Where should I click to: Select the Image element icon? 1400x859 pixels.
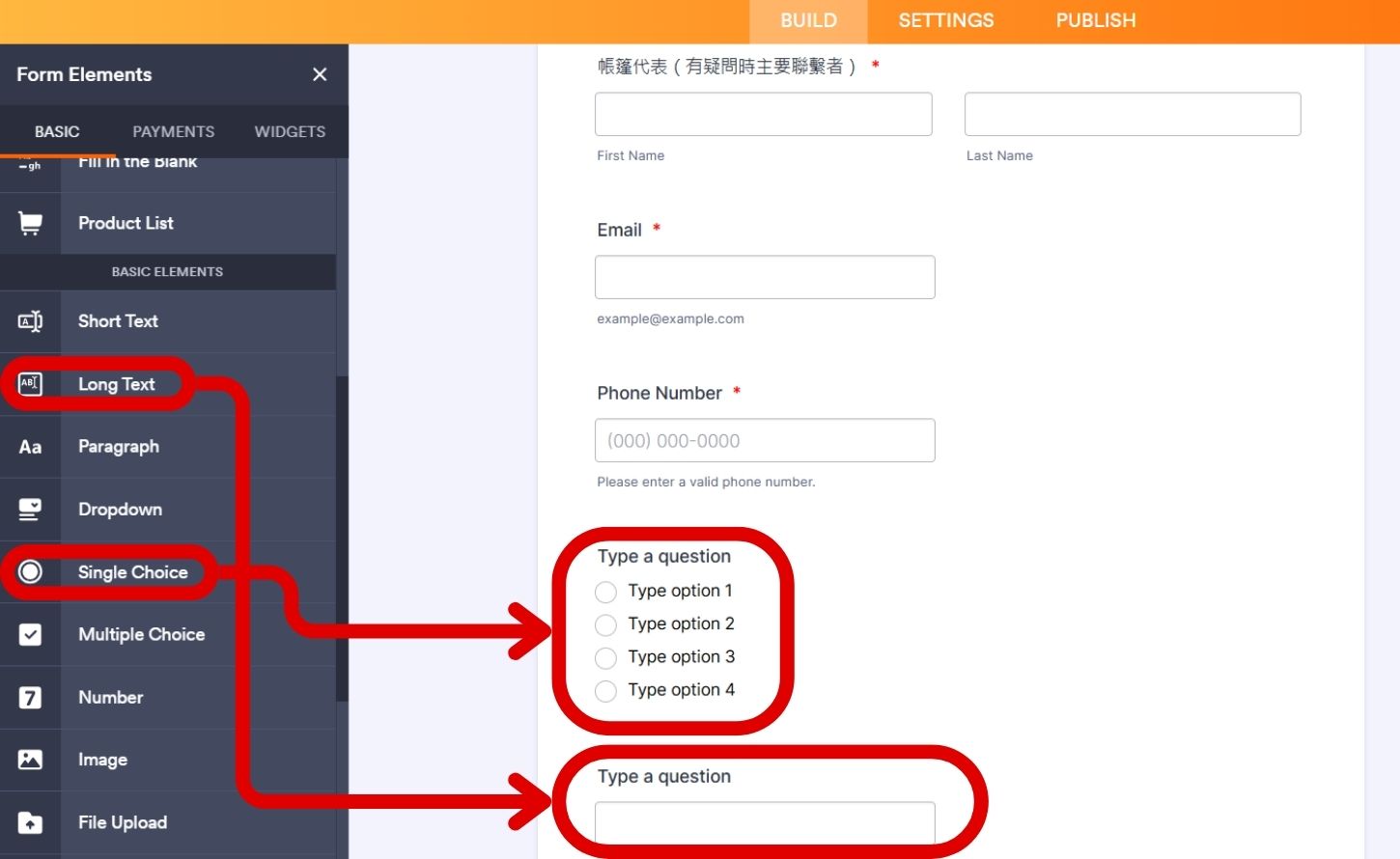[x=30, y=760]
